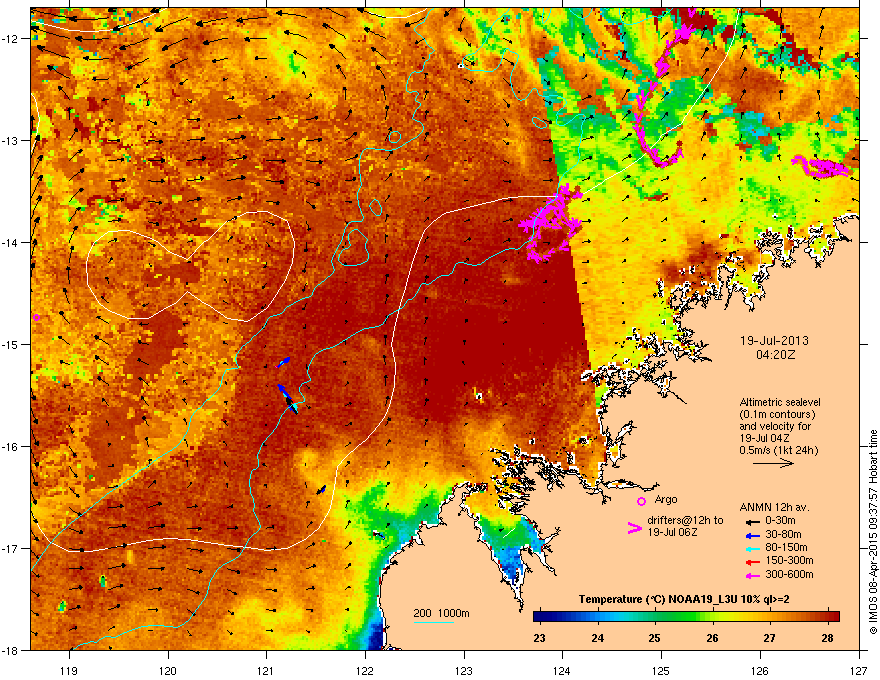Click the '0-30m' depth label
880x680 pixels.
[780, 521]
